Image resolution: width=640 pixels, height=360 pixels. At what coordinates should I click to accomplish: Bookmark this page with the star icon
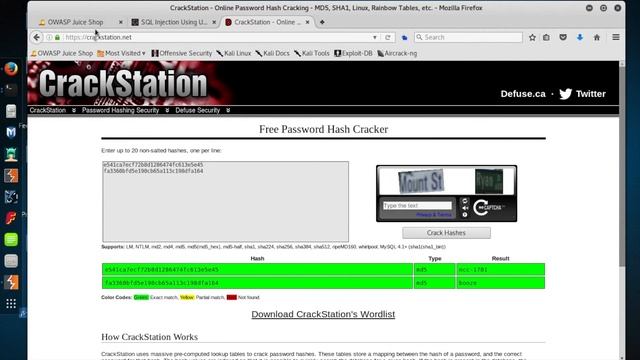[532, 37]
